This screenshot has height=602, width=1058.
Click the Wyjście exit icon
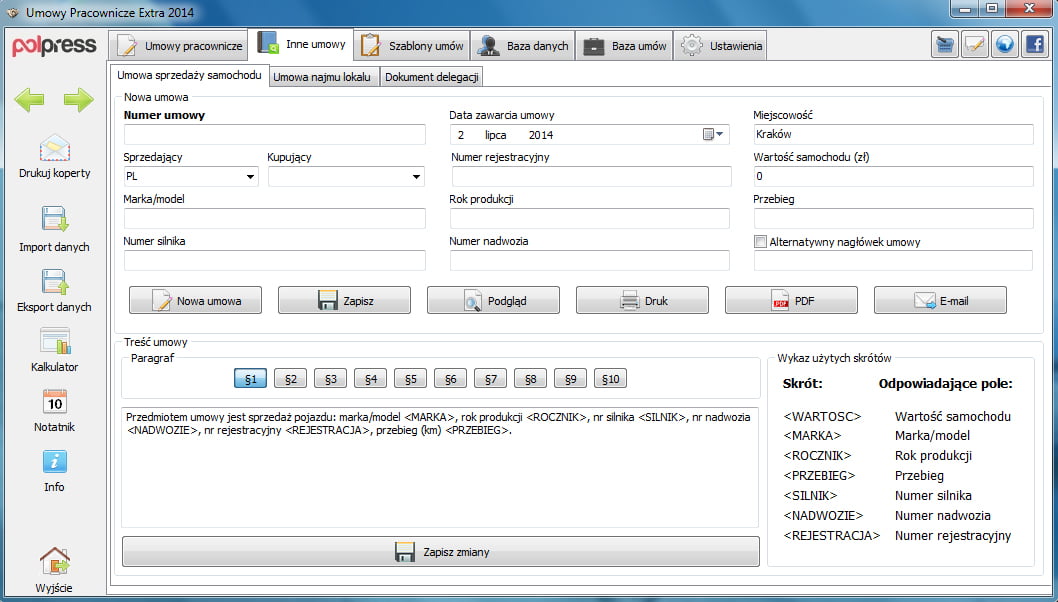pyautogui.click(x=54, y=562)
